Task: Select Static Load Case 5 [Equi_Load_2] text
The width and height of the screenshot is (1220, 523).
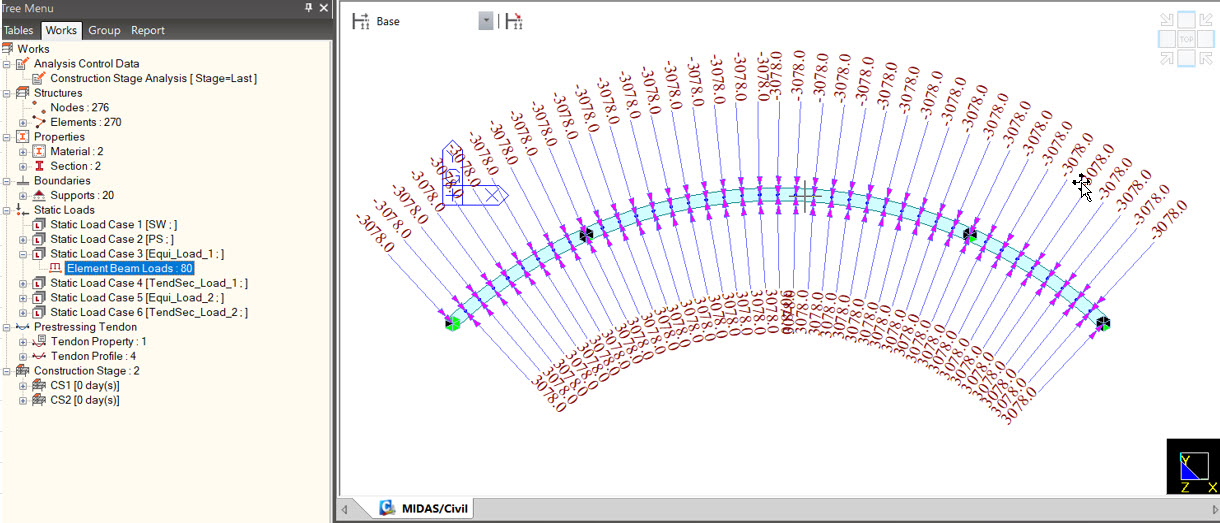Action: tap(137, 298)
